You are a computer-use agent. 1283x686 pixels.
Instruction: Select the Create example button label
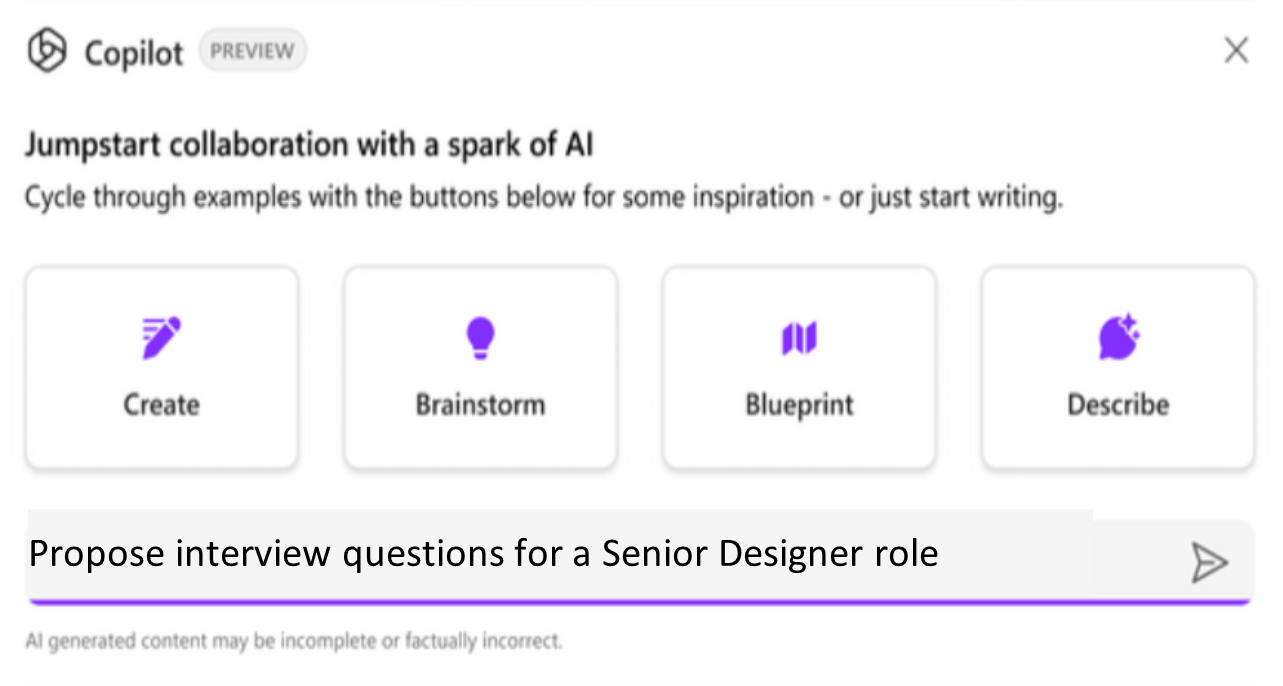tap(161, 405)
